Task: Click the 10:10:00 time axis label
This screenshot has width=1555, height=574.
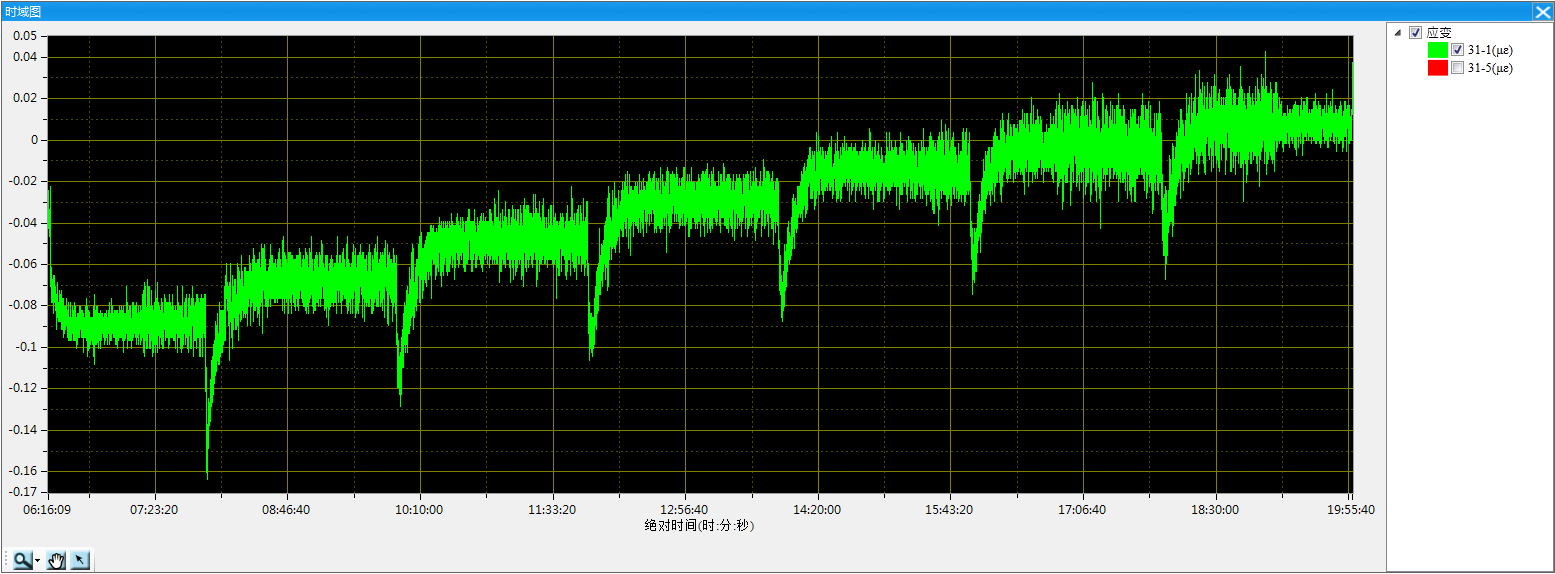Action: (x=420, y=510)
